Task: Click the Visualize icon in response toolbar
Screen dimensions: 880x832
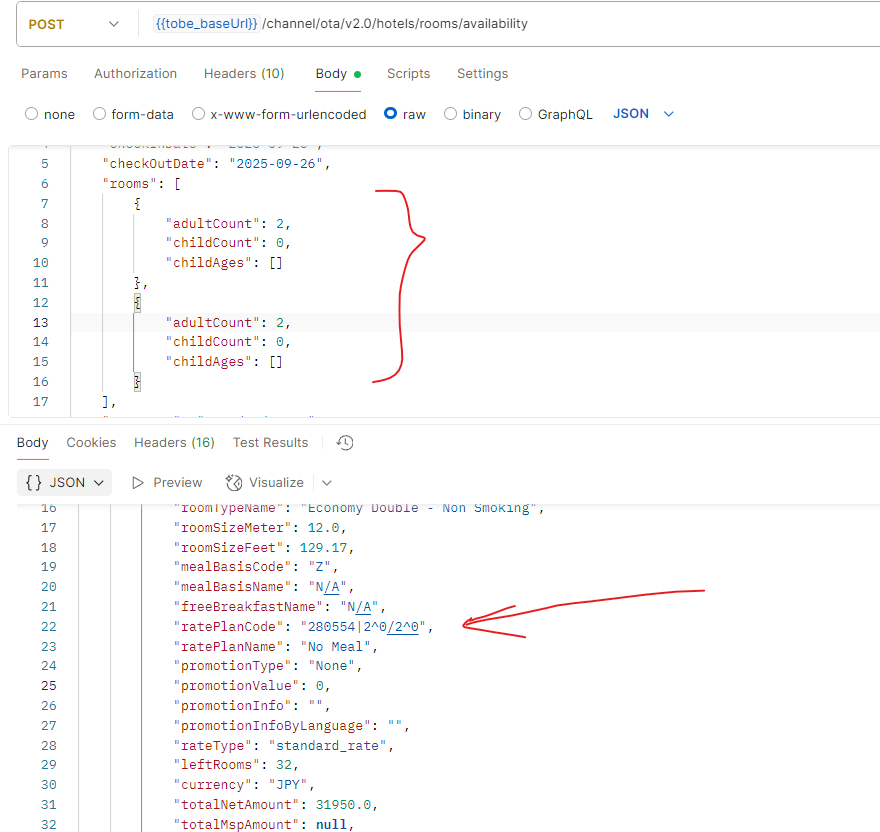Action: 234,483
